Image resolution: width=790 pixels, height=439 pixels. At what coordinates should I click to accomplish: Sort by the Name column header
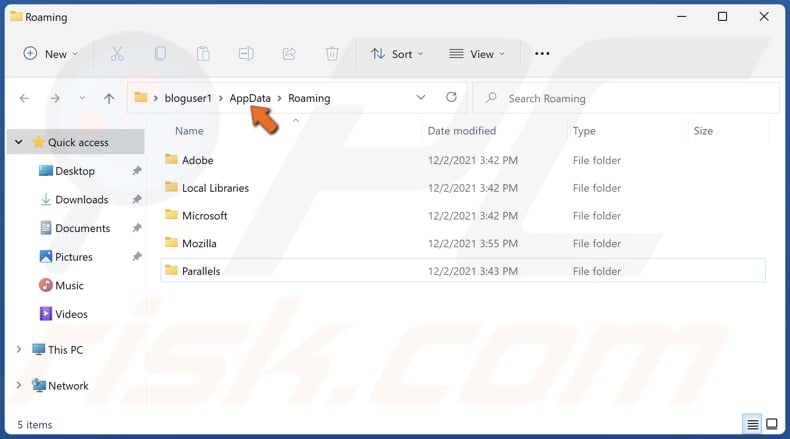click(x=189, y=131)
